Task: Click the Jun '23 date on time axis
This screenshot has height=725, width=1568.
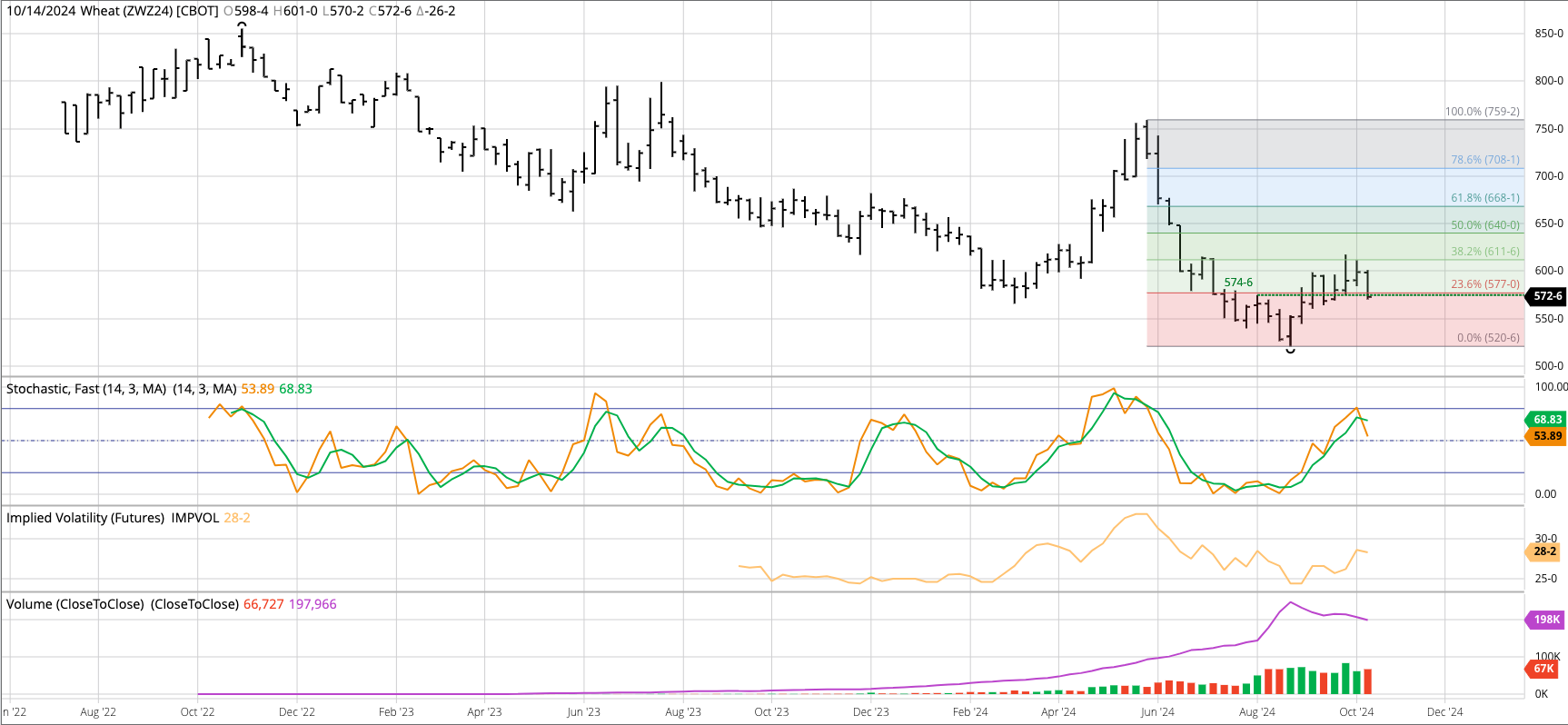Action: click(583, 712)
